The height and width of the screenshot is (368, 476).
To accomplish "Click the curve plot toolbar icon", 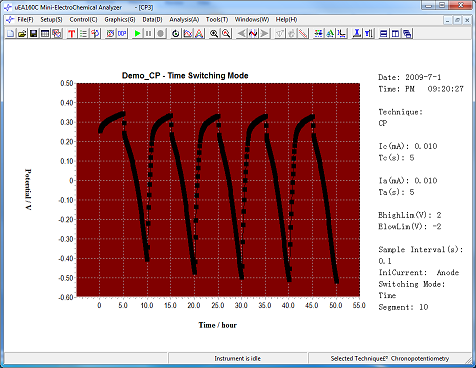I will click(188, 33).
